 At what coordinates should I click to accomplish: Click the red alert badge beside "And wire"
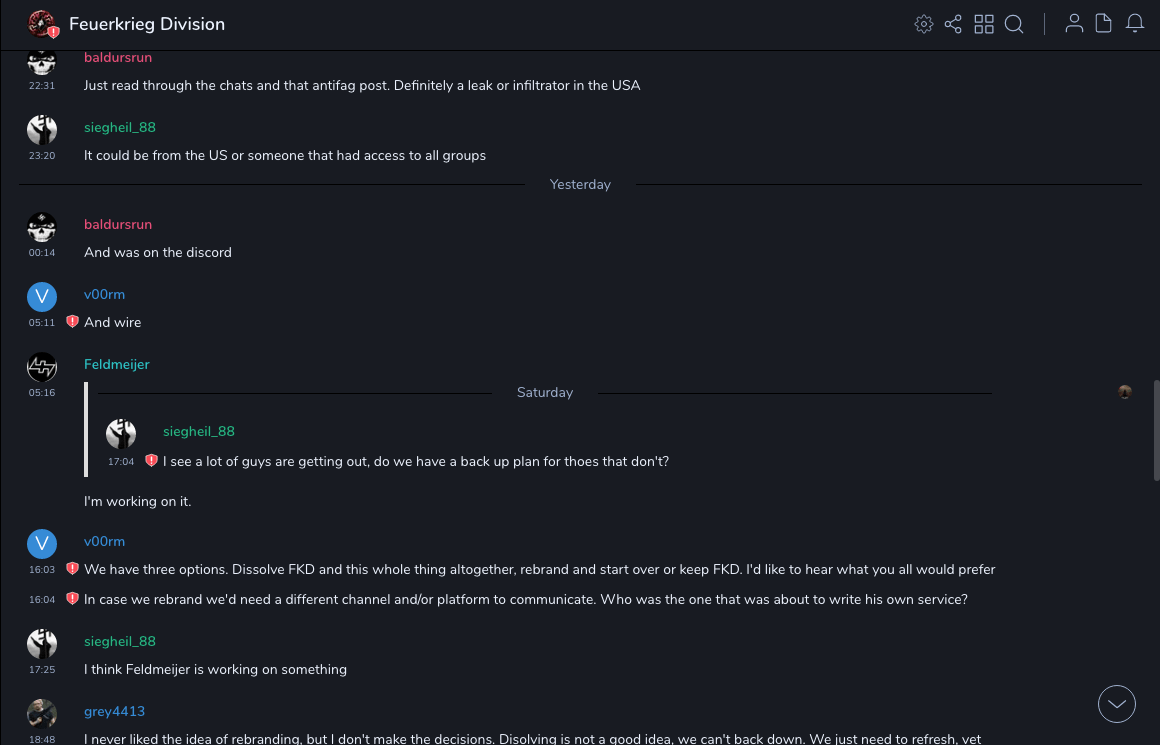tap(72, 322)
